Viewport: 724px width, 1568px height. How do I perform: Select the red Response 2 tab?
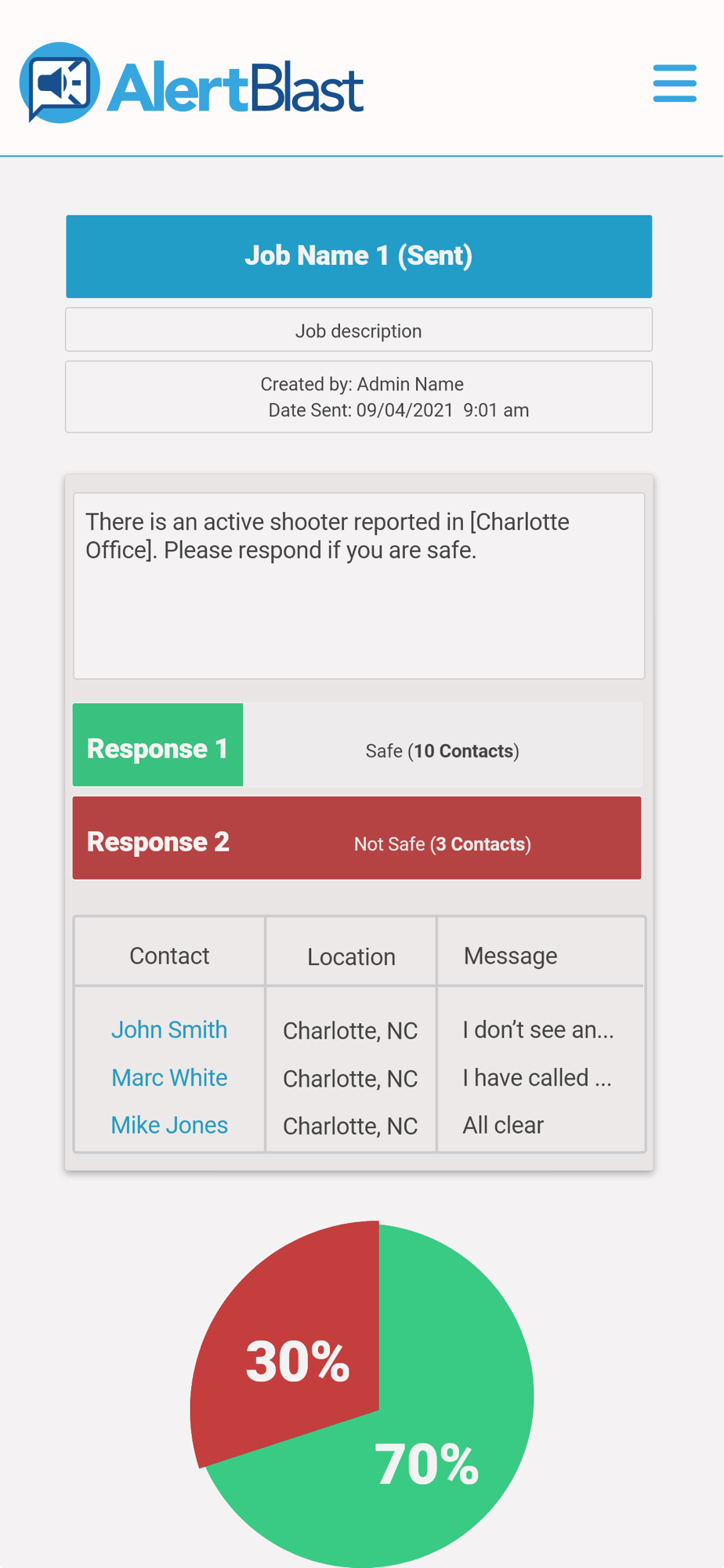157,842
